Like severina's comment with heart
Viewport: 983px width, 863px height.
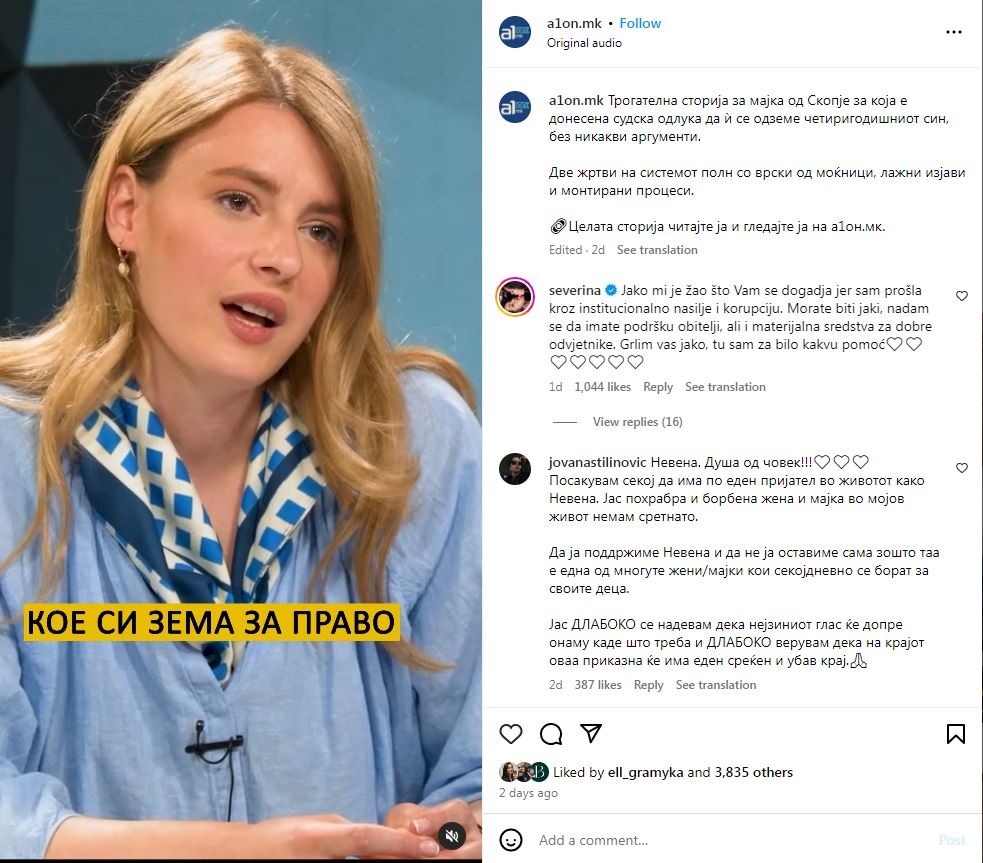coord(962,296)
